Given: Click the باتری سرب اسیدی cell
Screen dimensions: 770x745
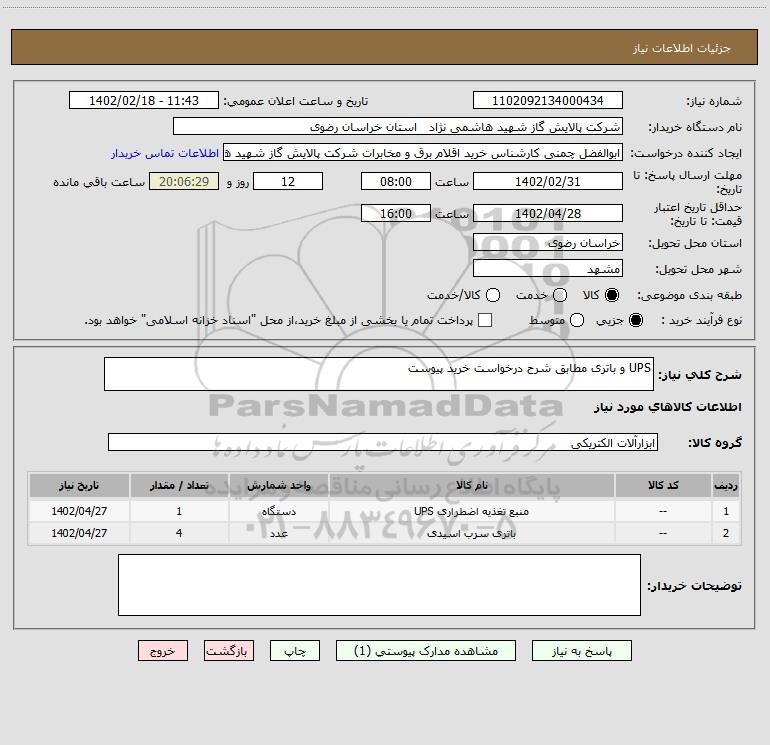Looking at the screenshot, I should (x=471, y=533).
